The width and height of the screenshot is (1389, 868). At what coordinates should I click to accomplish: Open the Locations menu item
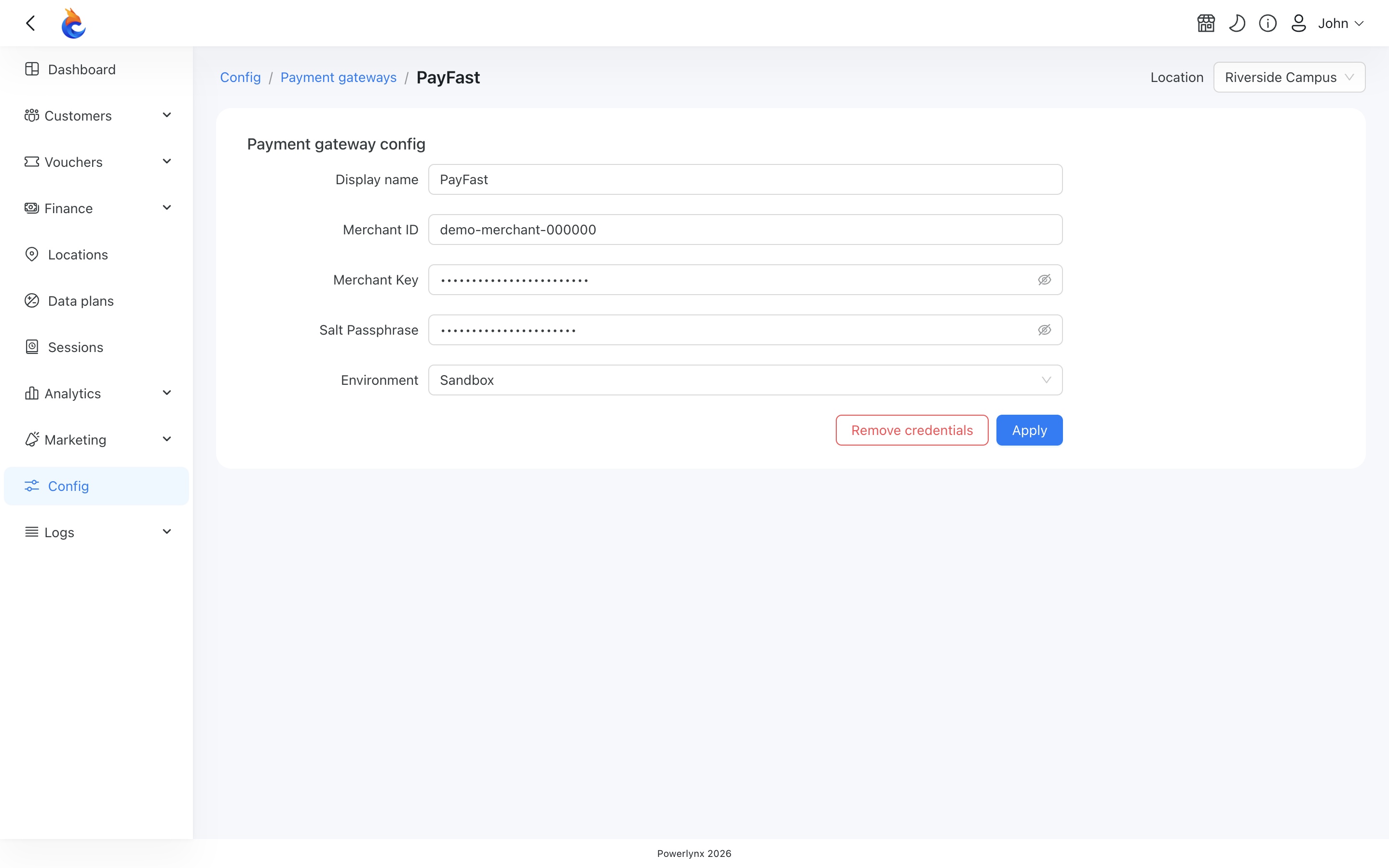coord(96,254)
